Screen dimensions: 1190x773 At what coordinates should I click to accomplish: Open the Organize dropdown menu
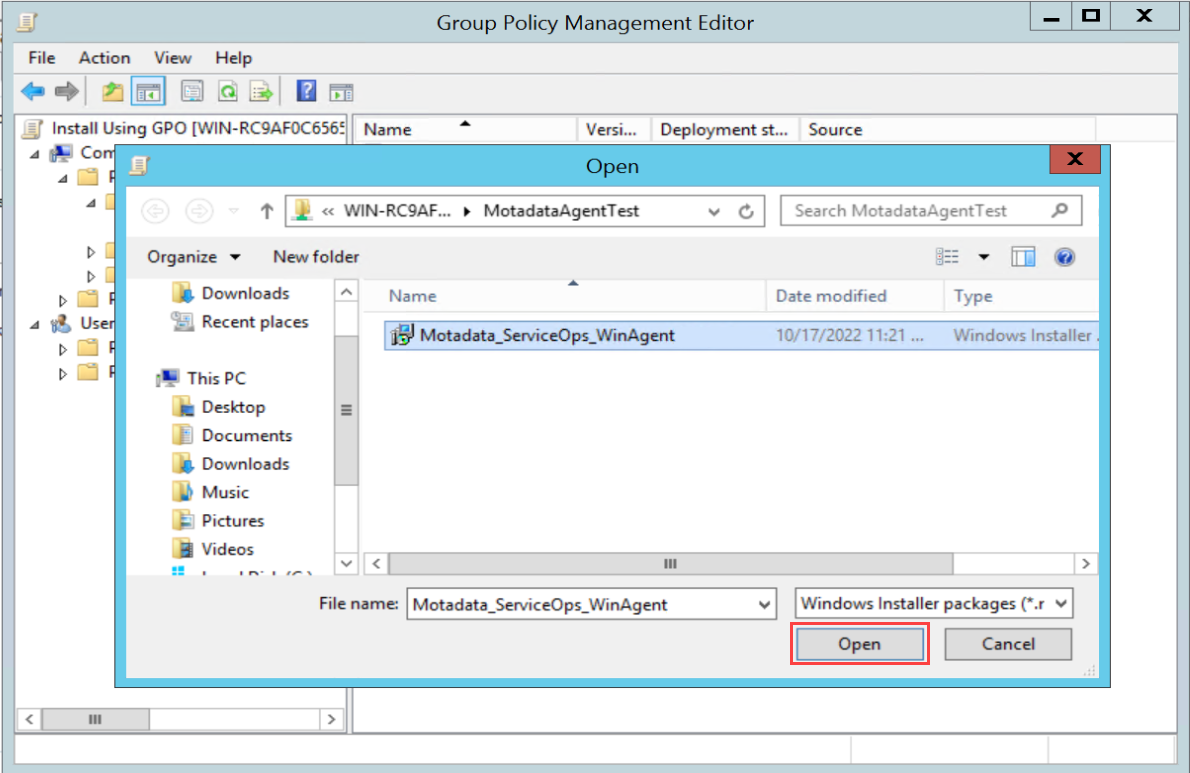pos(194,257)
